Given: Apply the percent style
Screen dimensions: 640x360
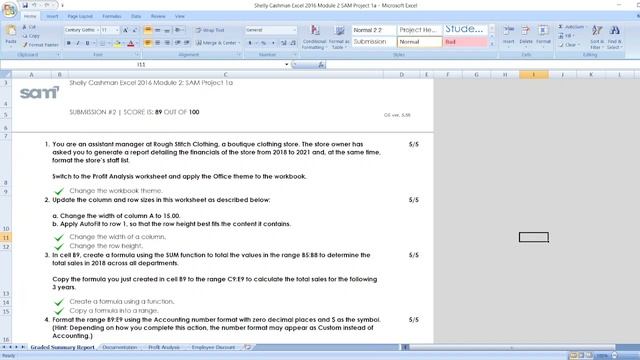Looking at the screenshot, I should [x=264, y=43].
